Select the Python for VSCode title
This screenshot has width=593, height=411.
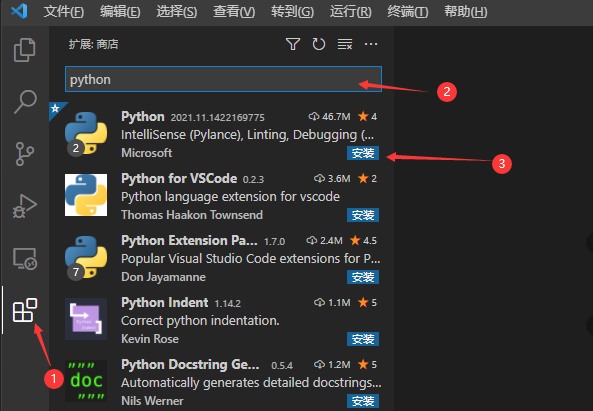coord(179,178)
